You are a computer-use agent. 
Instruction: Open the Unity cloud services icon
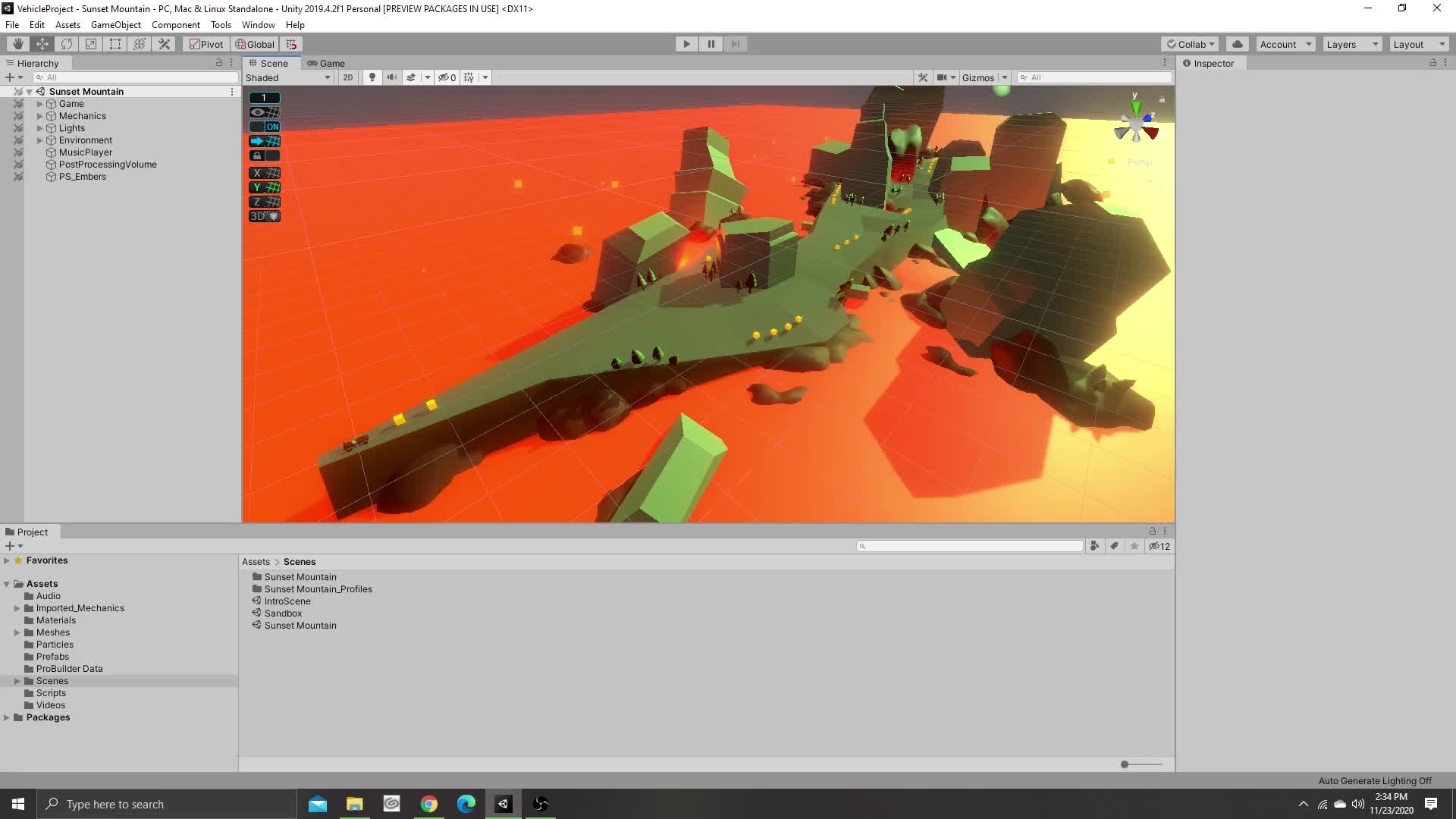tap(1237, 44)
